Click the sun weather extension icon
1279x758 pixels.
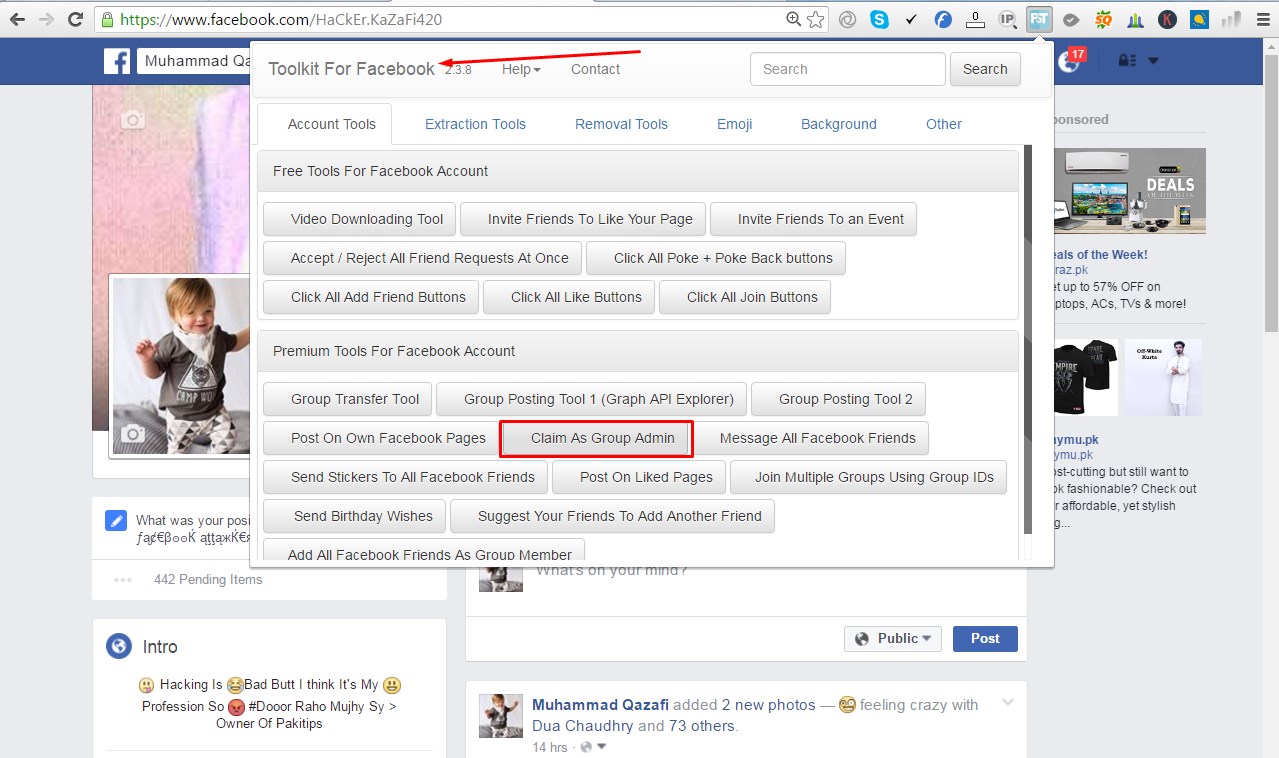1199,19
